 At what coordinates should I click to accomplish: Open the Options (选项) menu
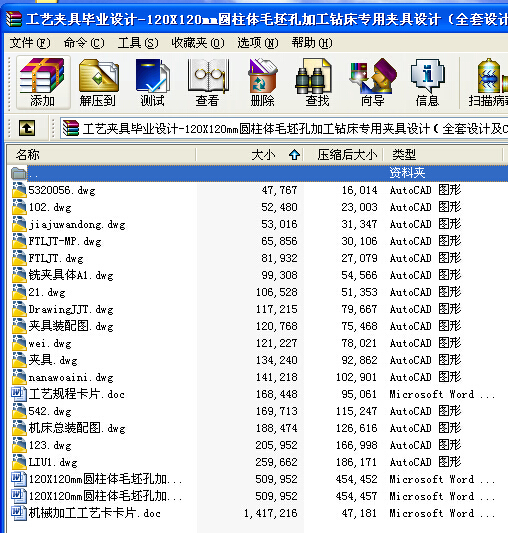point(258,43)
